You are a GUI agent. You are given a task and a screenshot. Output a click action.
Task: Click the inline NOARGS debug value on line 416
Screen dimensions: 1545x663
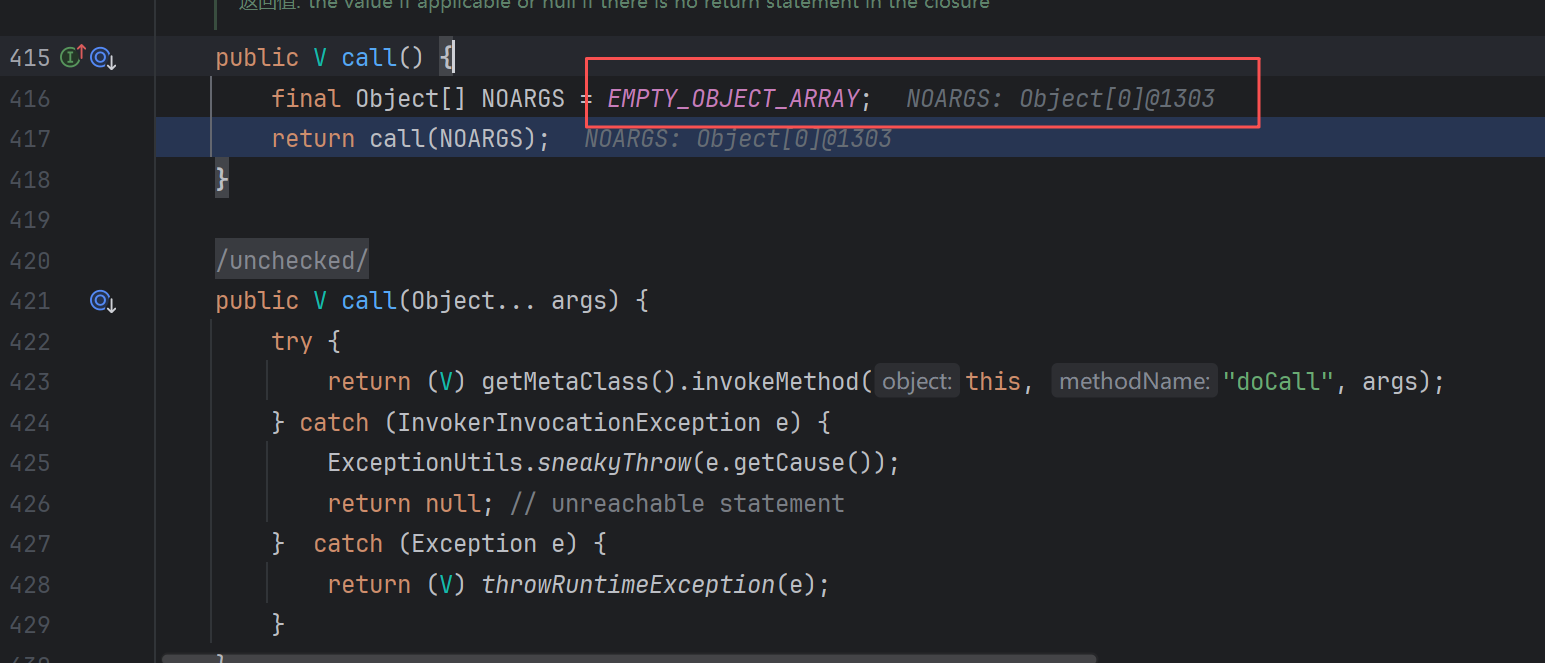(x=1060, y=99)
